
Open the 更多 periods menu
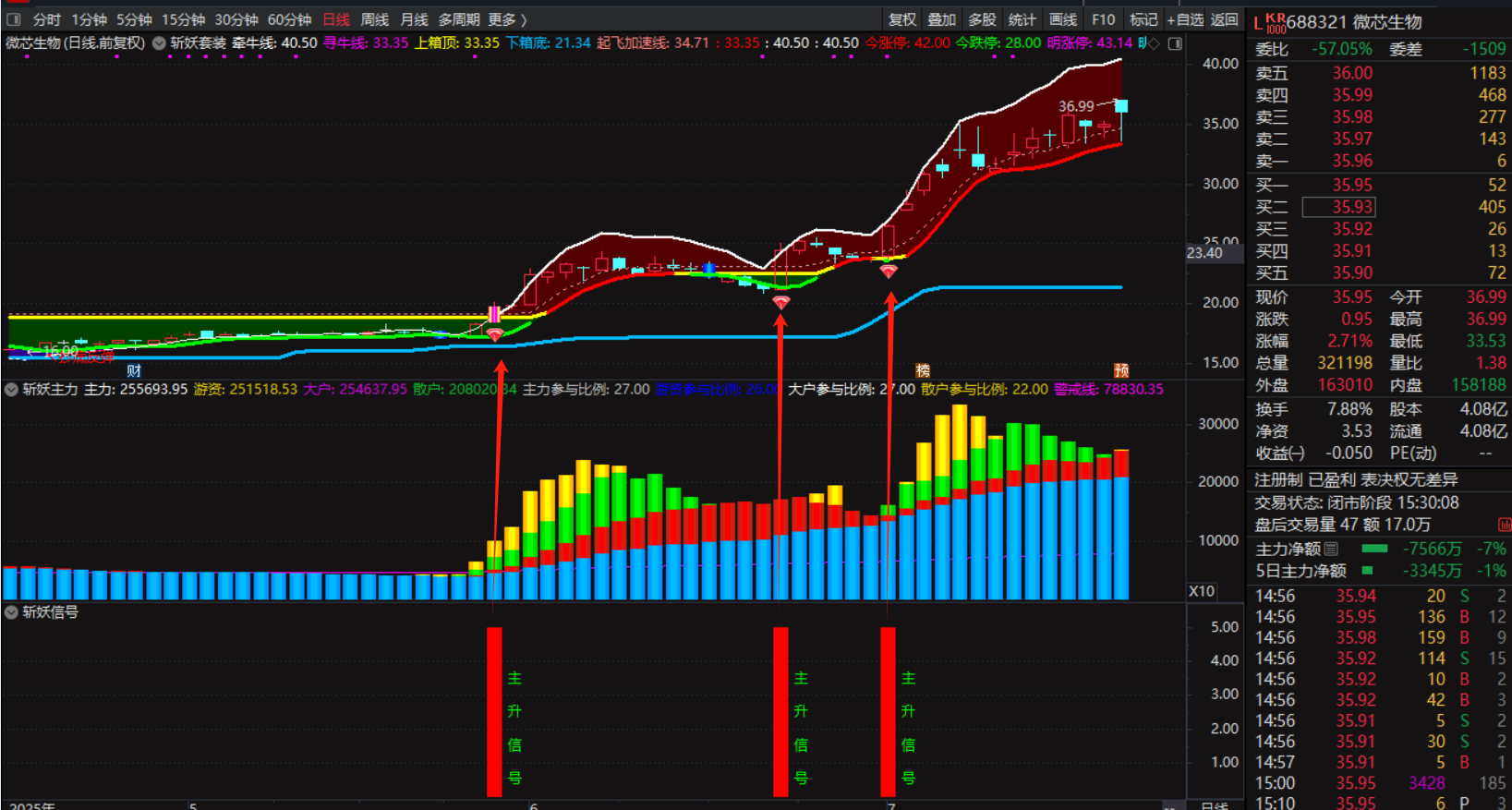point(507,19)
